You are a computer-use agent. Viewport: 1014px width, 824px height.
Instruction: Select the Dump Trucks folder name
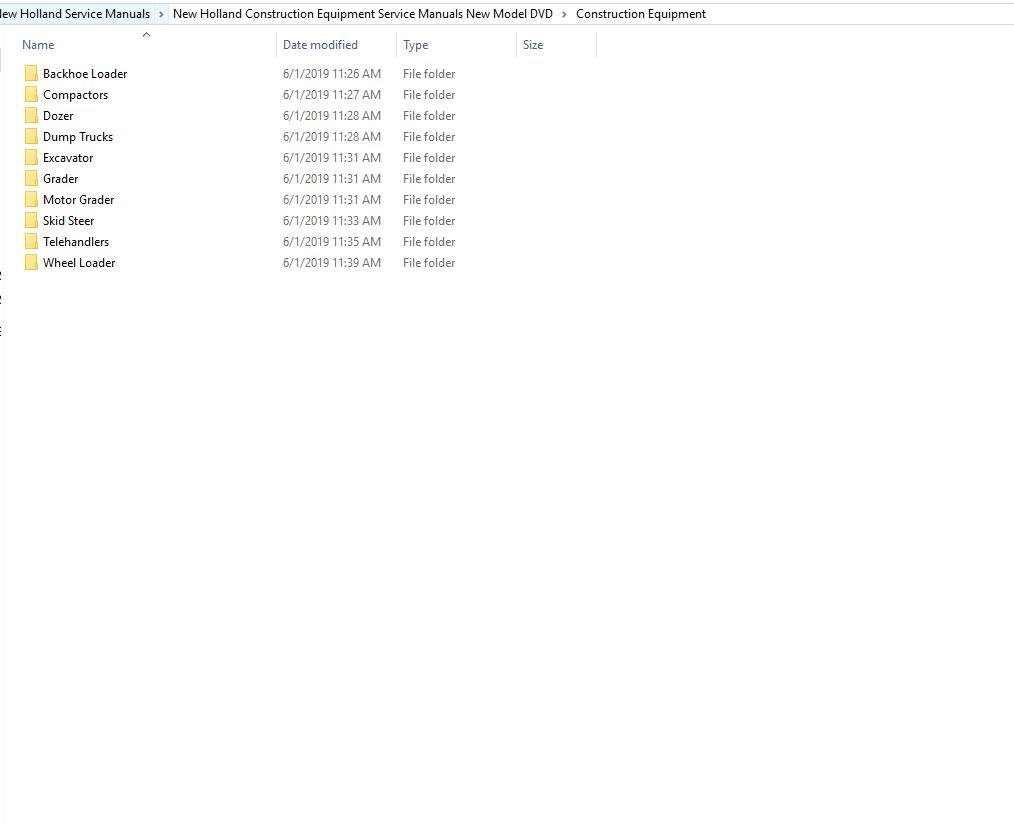tap(78, 137)
